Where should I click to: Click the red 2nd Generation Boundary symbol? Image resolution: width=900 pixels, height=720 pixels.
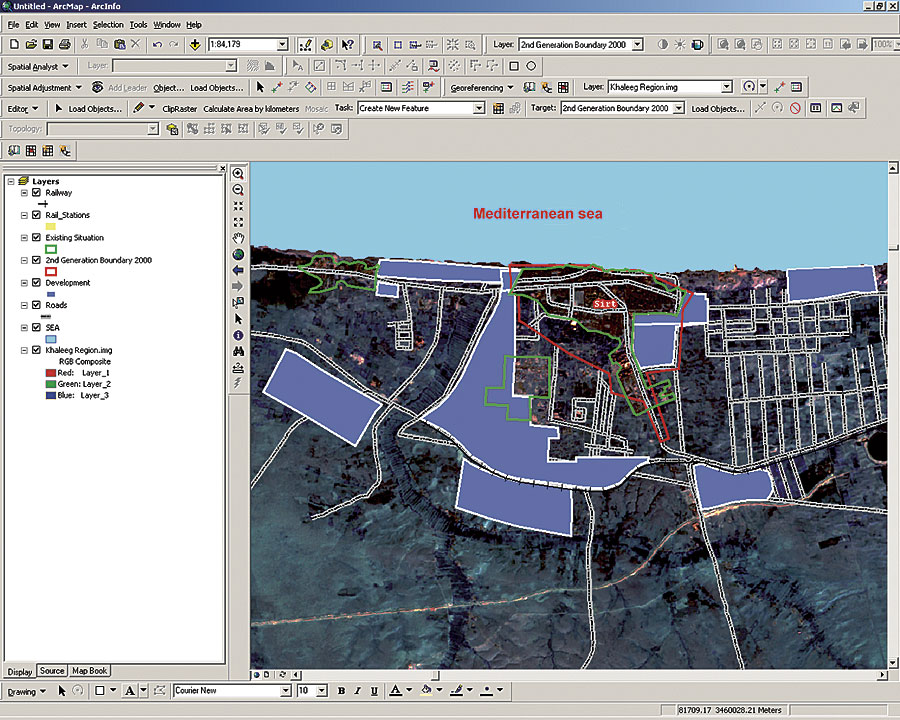point(51,271)
